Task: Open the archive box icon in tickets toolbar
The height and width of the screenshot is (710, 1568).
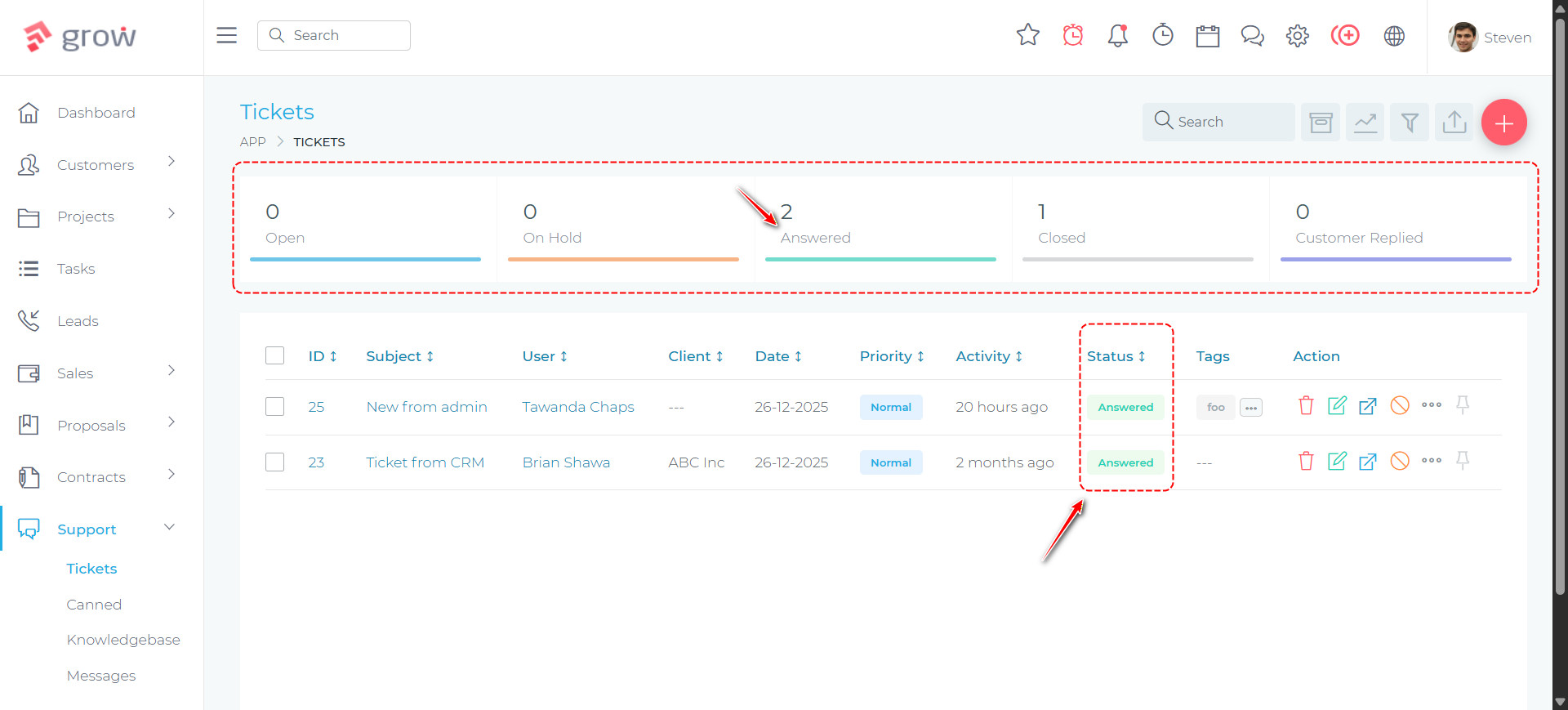Action: (1321, 123)
